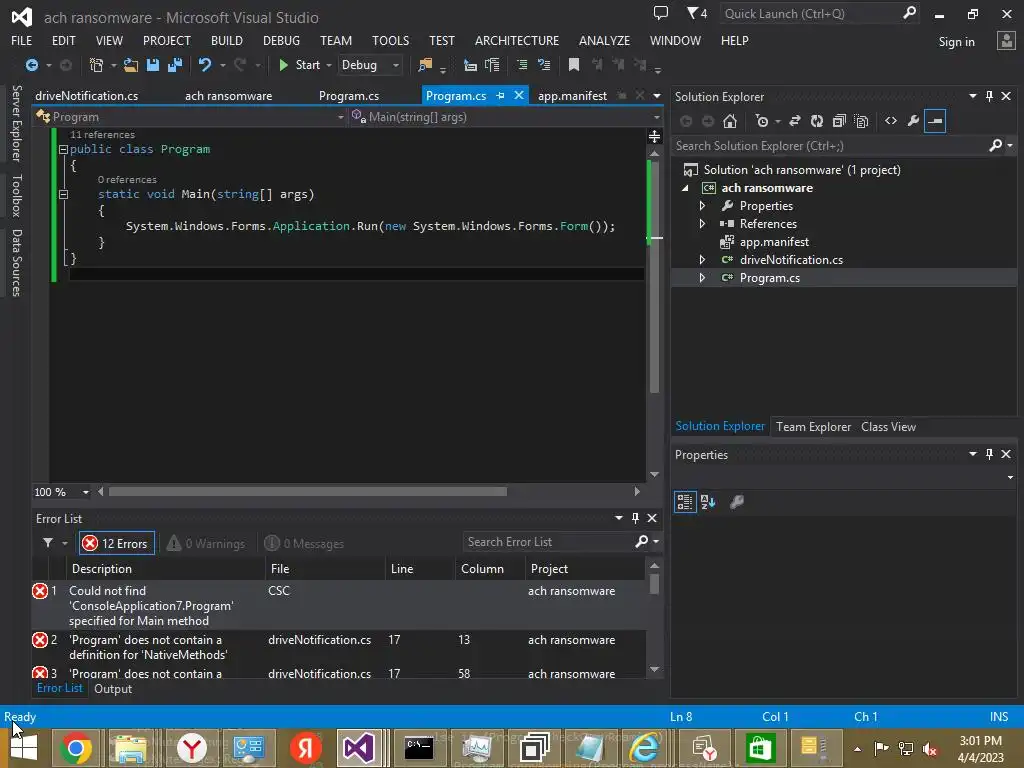Viewport: 1024px width, 768px height.
Task: Switch to the Team Explorer tab
Action: point(813,426)
